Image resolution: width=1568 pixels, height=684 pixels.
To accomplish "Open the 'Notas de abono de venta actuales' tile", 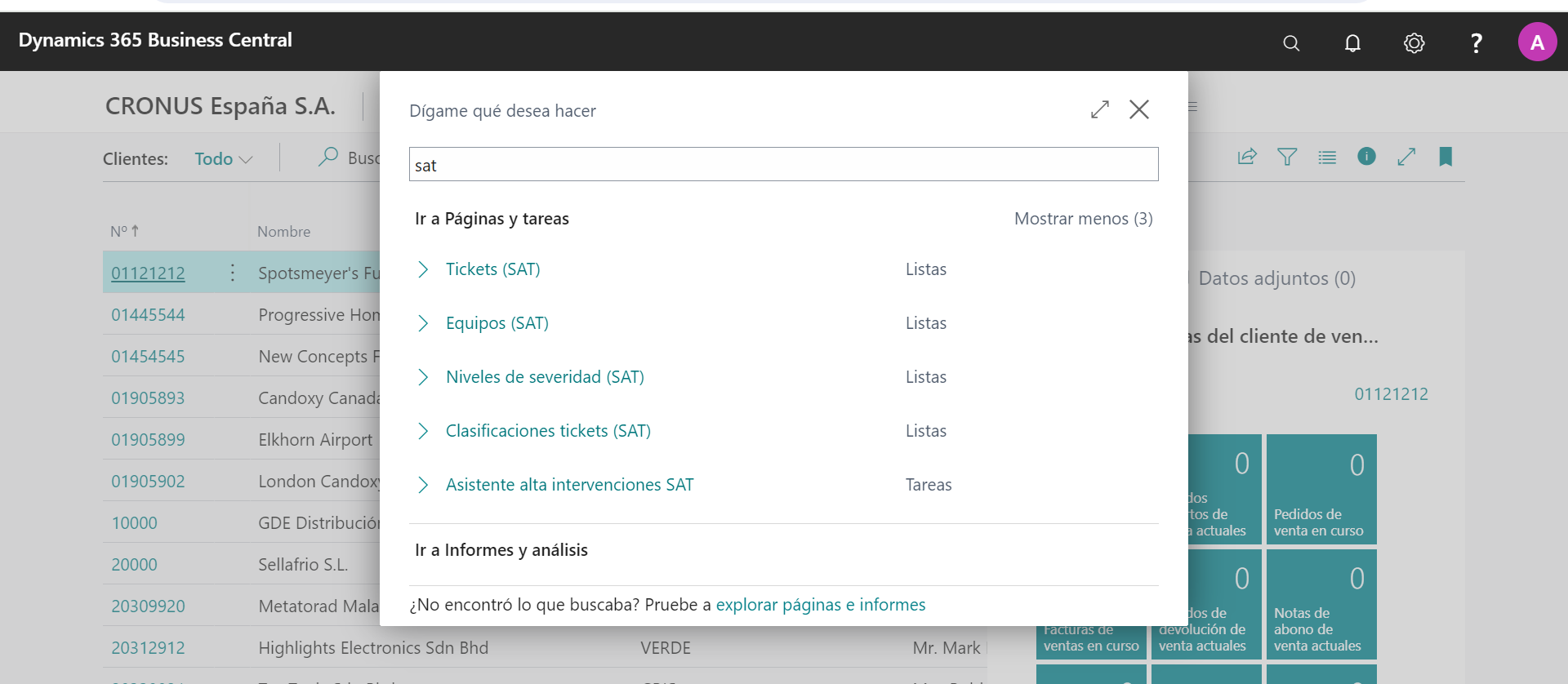I will 1321,604.
